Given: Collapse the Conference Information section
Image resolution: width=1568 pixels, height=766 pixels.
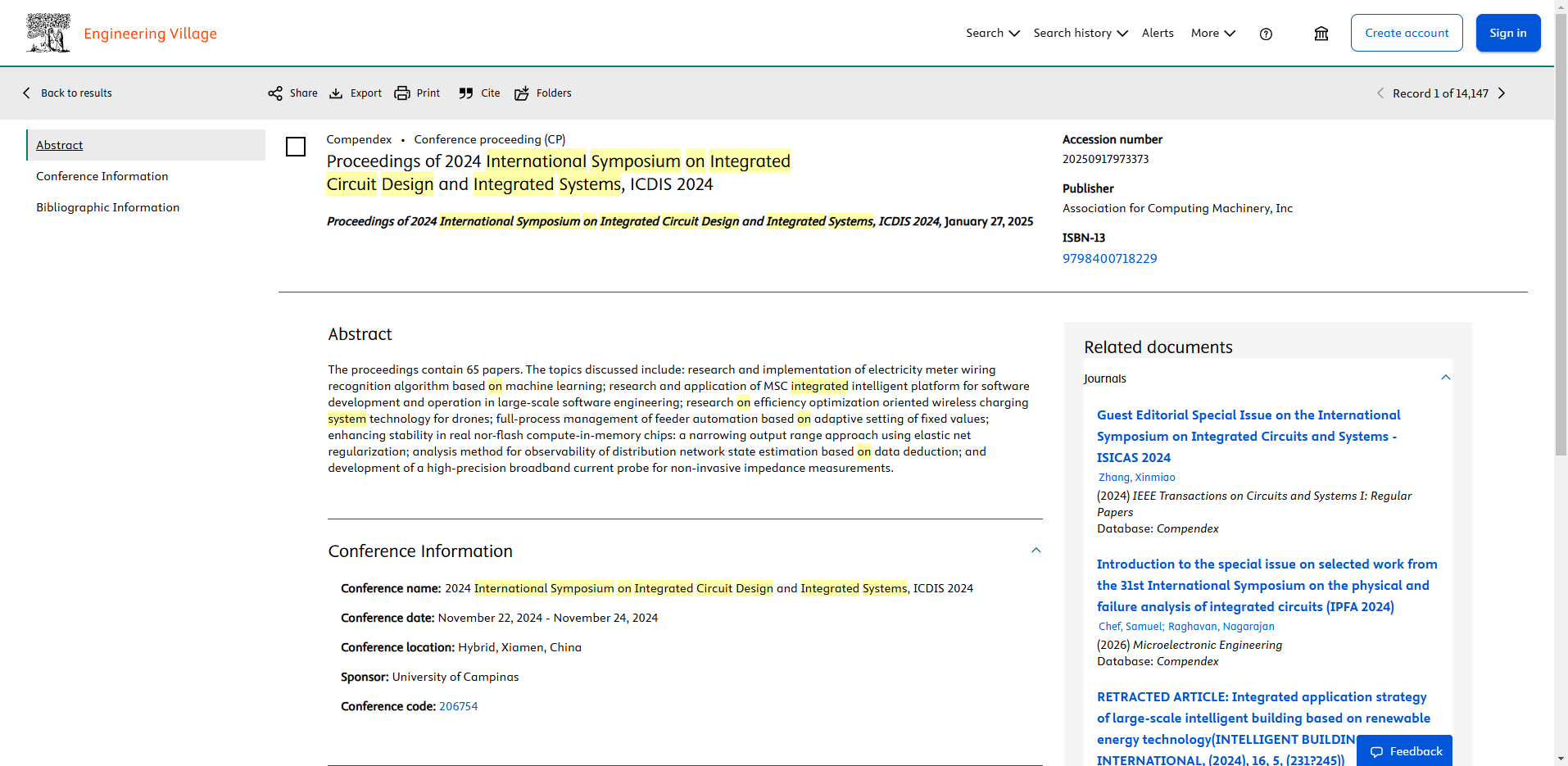Looking at the screenshot, I should pos(1036,551).
